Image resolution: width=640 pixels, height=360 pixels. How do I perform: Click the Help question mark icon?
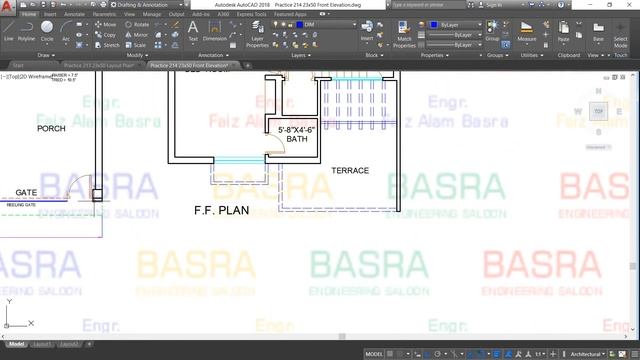(561, 5)
